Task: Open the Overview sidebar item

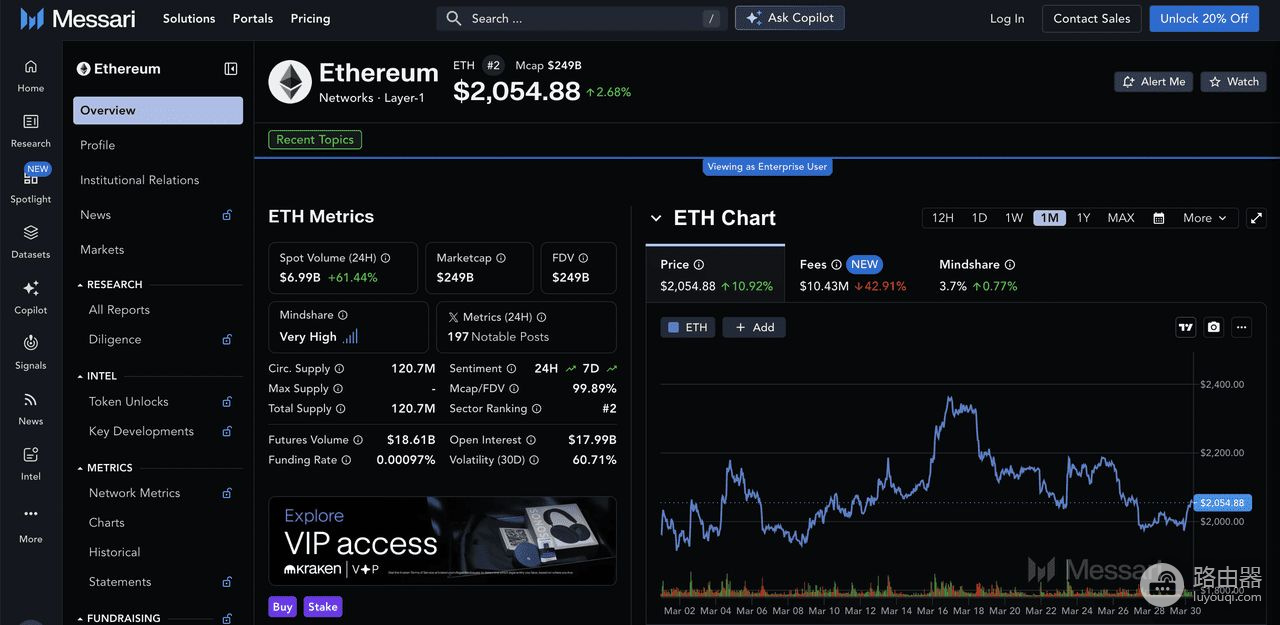Action: (158, 110)
